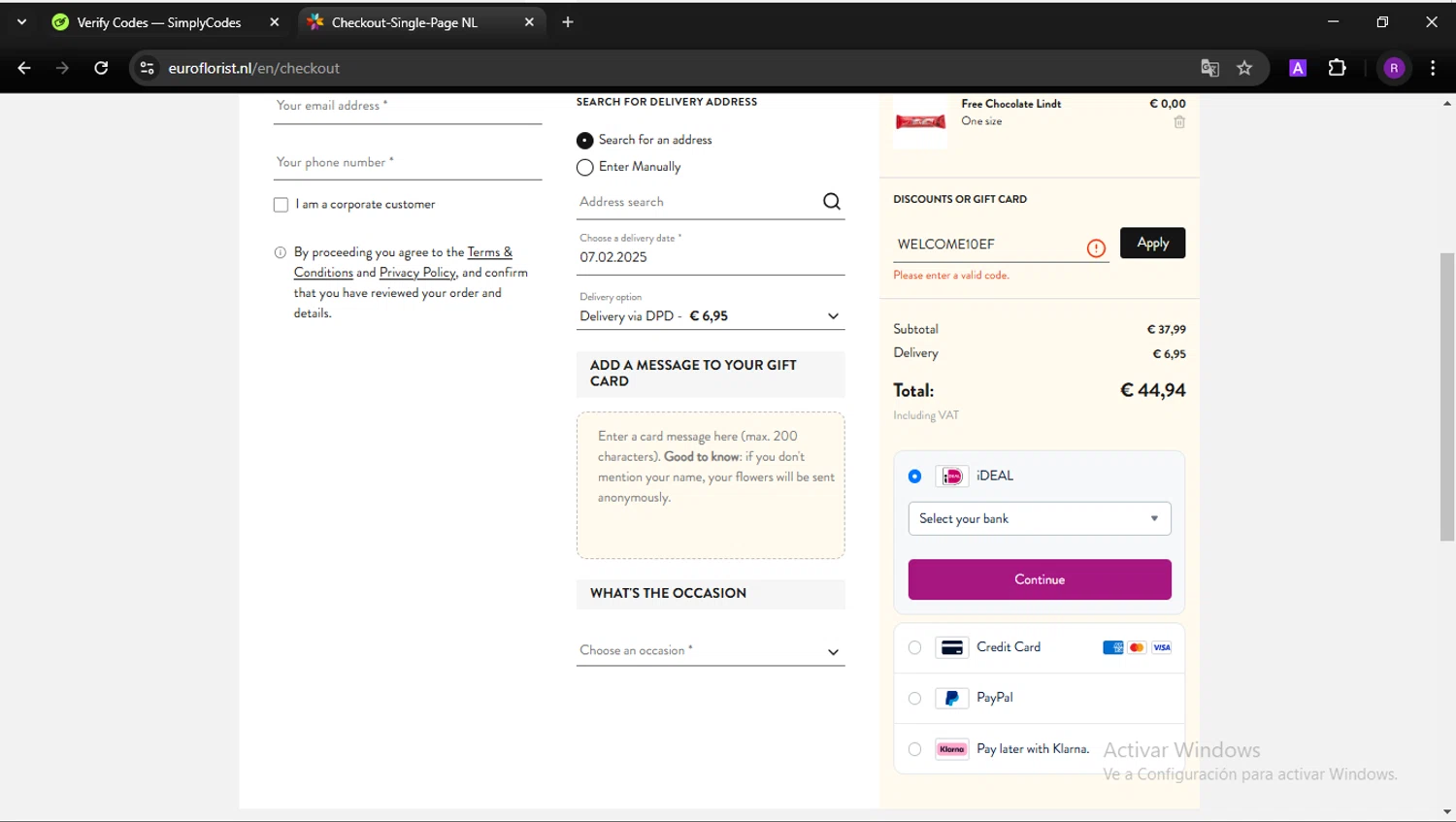This screenshot has height=822, width=1456.
Task: Click the info icon beside terms agreement
Action: [x=281, y=252]
